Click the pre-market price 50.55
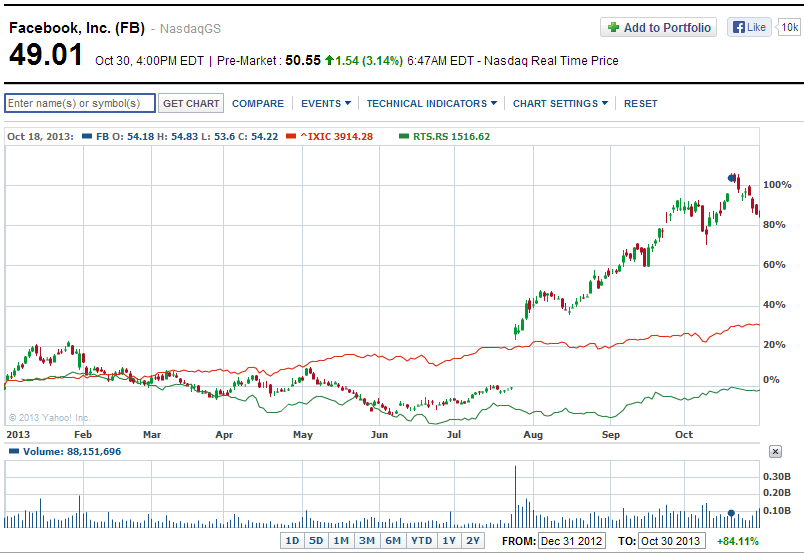804x553 pixels. pyautogui.click(x=303, y=61)
